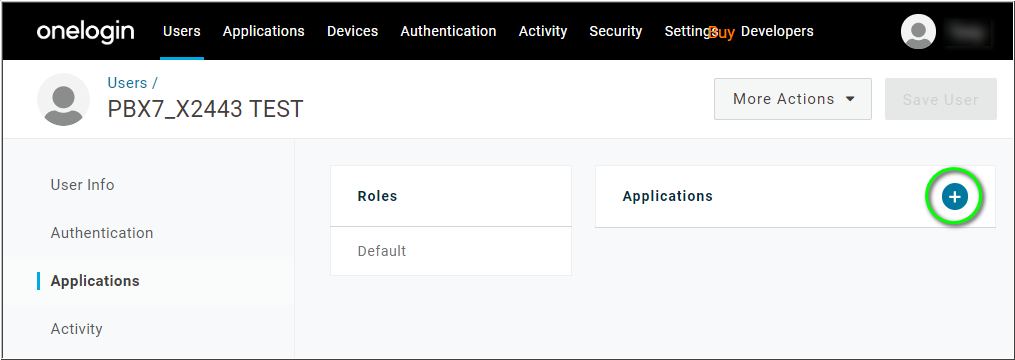This screenshot has height=360, width=1015.
Task: Open the account avatar in top bar
Action: click(919, 31)
